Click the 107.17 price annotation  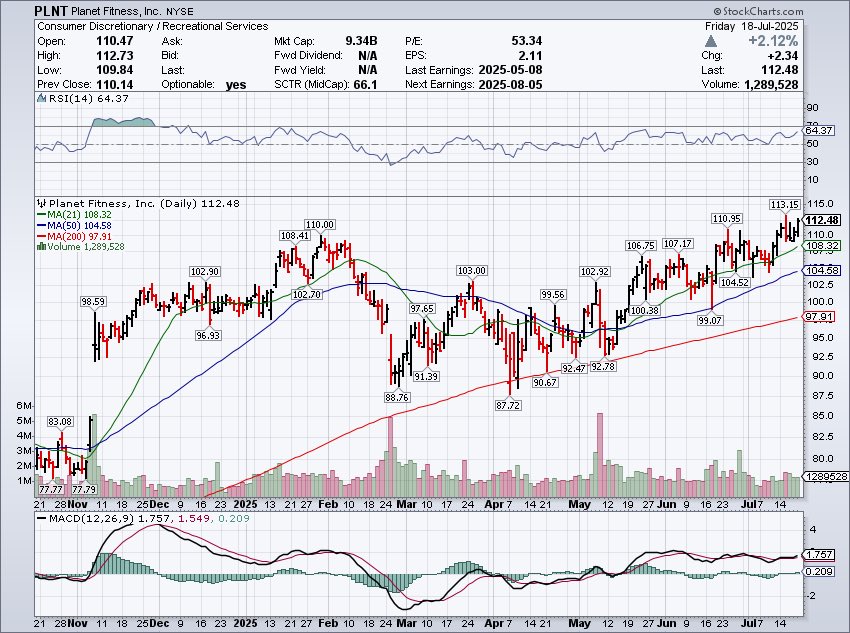coord(678,244)
